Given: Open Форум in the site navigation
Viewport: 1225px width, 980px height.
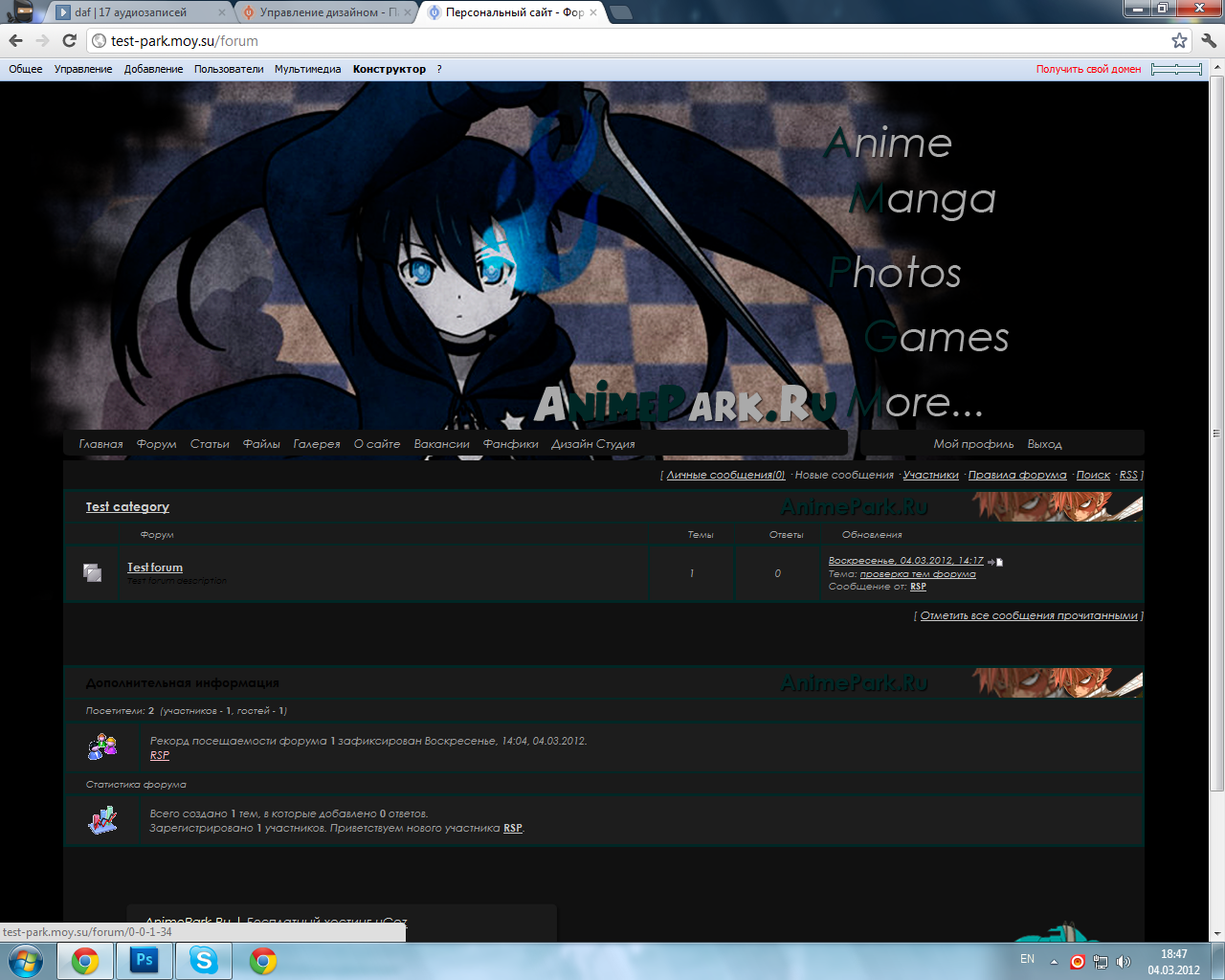Looking at the screenshot, I should coord(157,444).
